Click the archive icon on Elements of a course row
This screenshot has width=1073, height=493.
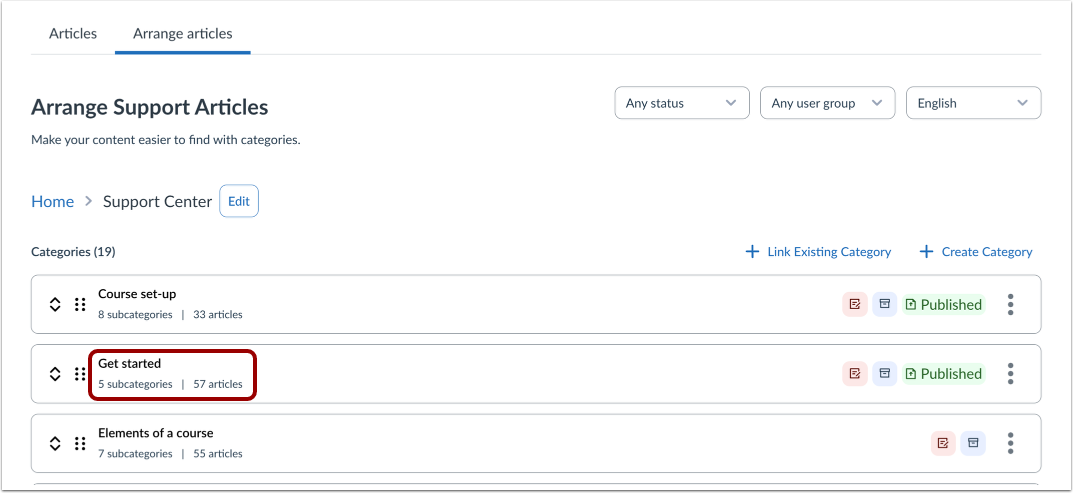[973, 443]
